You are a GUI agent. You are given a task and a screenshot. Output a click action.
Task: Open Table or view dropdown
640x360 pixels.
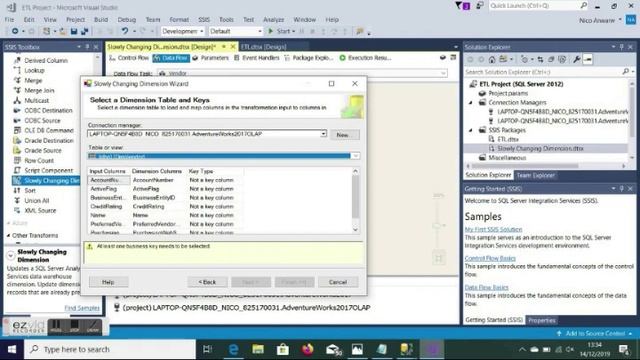coord(356,156)
